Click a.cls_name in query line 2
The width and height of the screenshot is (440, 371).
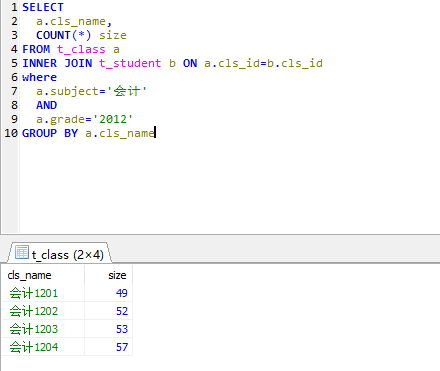(x=71, y=21)
